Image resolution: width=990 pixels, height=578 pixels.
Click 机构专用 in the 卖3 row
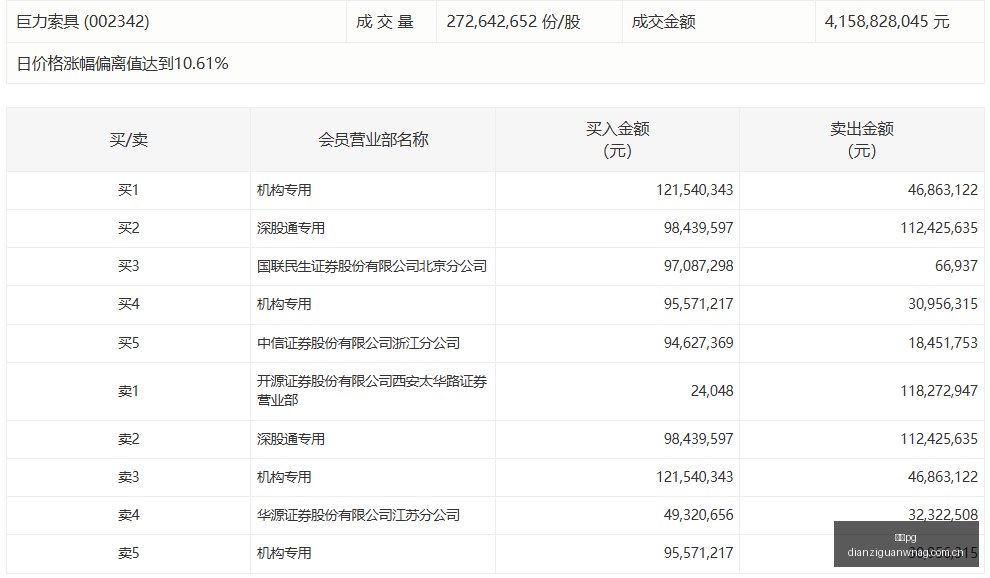pos(284,477)
